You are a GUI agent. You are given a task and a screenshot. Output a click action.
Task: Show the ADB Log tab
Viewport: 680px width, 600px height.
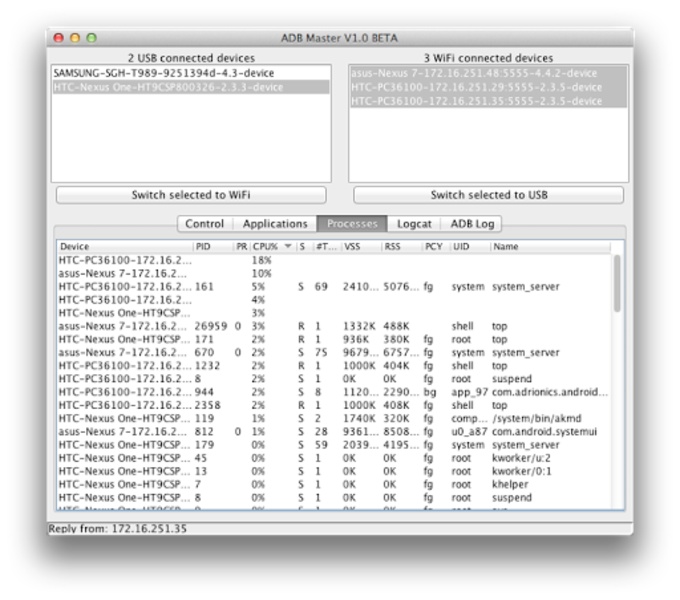click(472, 224)
